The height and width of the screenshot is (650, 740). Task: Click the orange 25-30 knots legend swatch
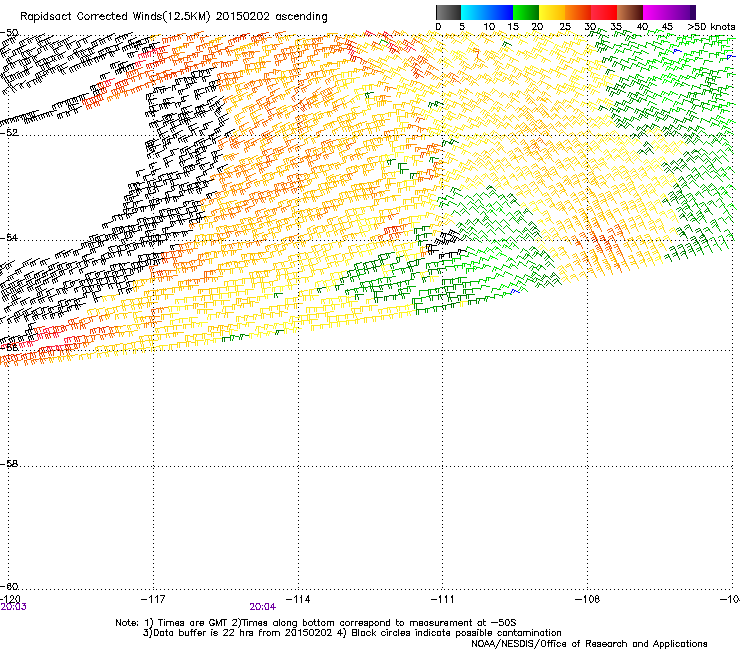[578, 12]
